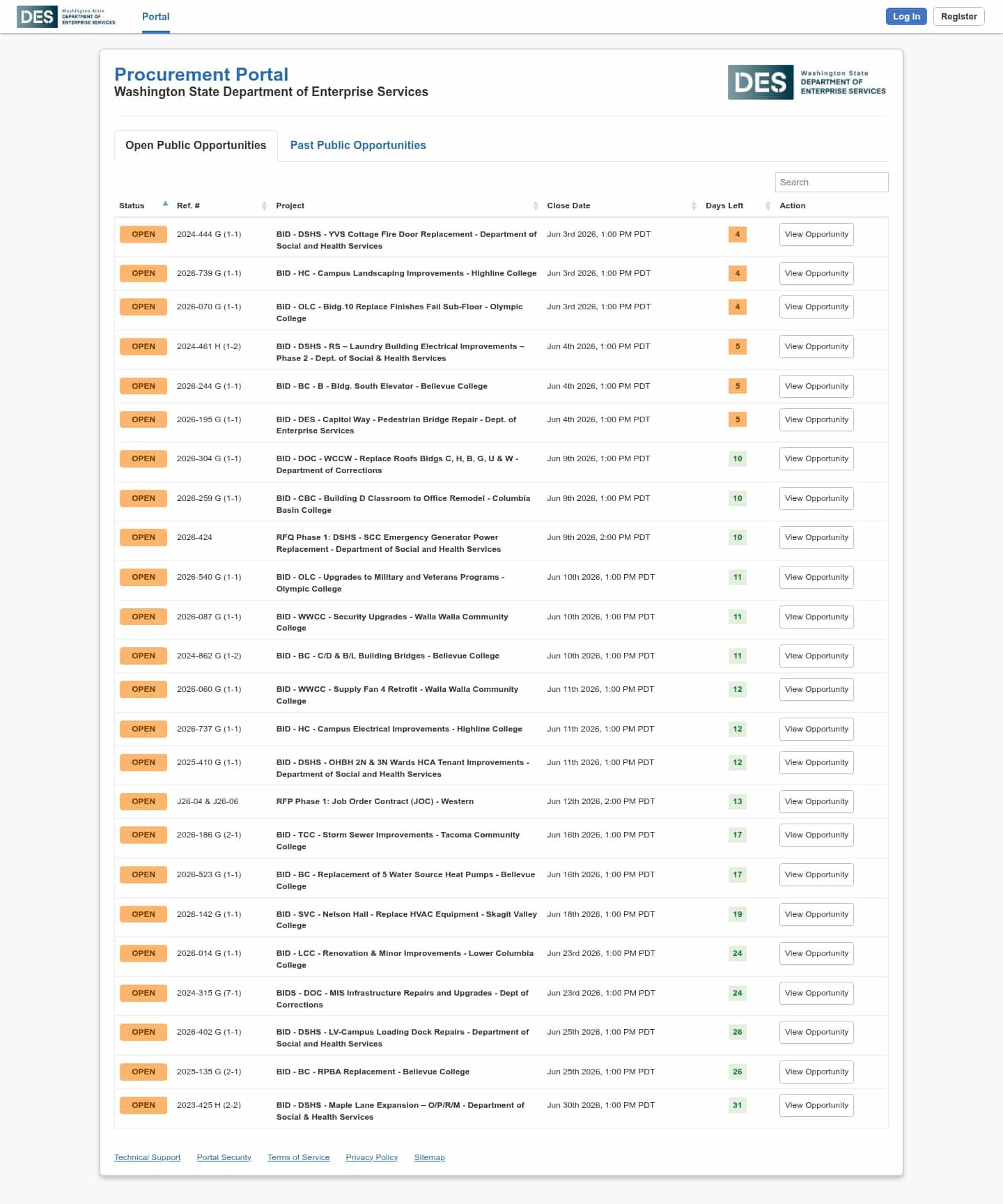View Opportunity for Upgrades to Military and Veterans Programs

tap(816, 577)
